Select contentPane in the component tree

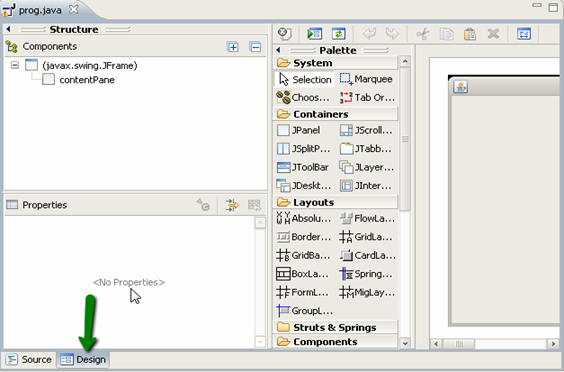tap(87, 80)
